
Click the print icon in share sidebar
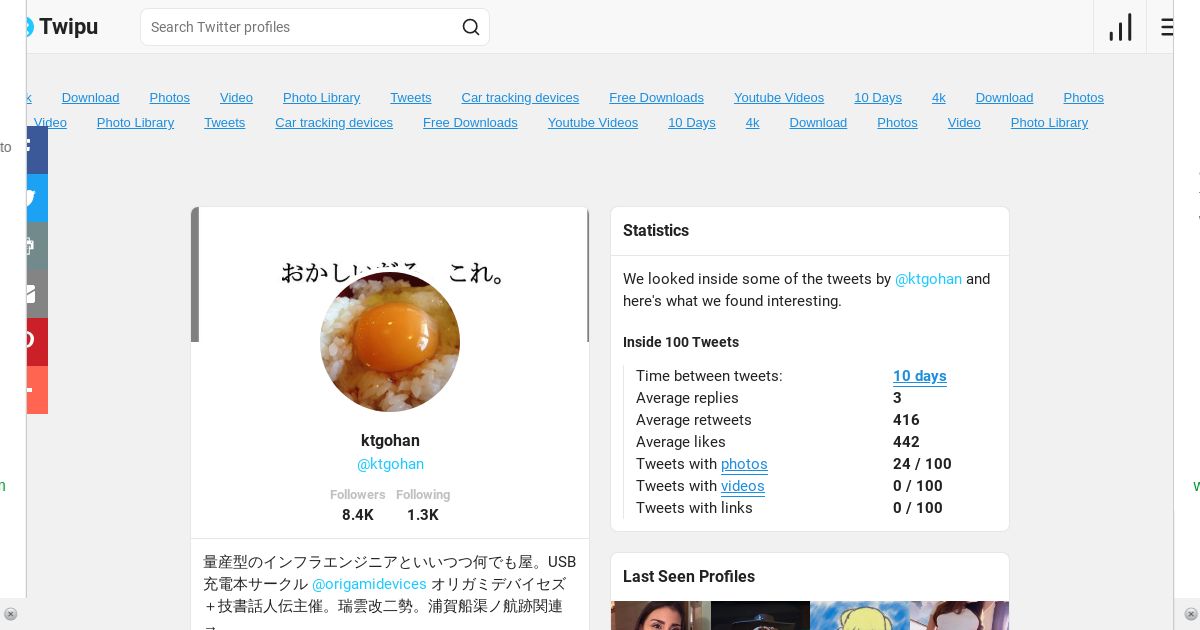[x=37, y=246]
